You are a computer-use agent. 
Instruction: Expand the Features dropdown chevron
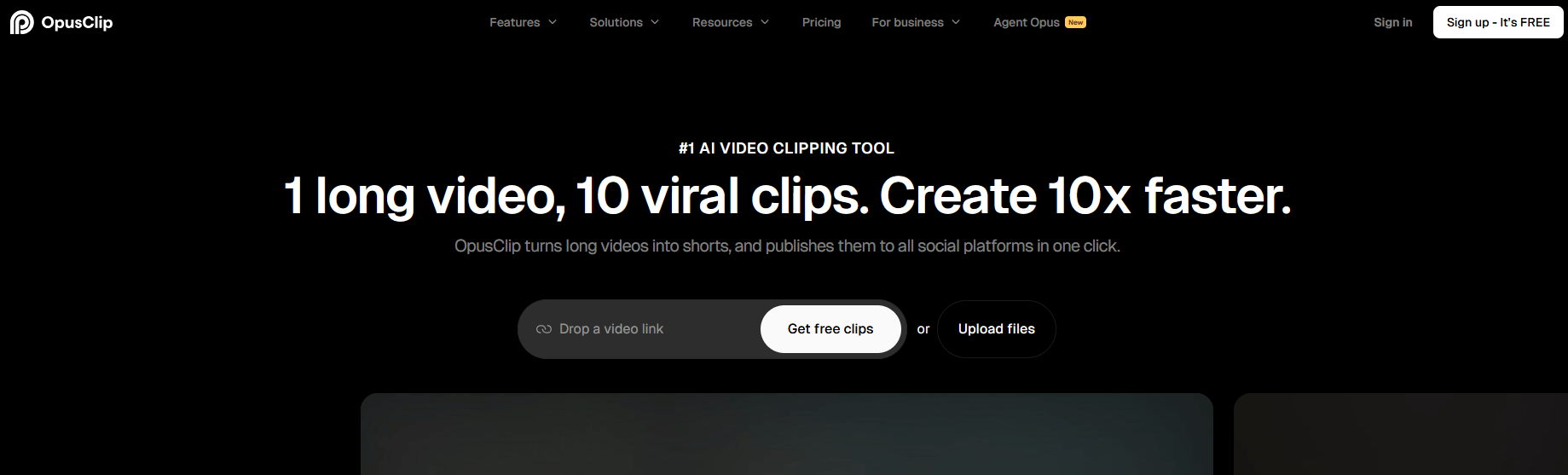pyautogui.click(x=553, y=22)
